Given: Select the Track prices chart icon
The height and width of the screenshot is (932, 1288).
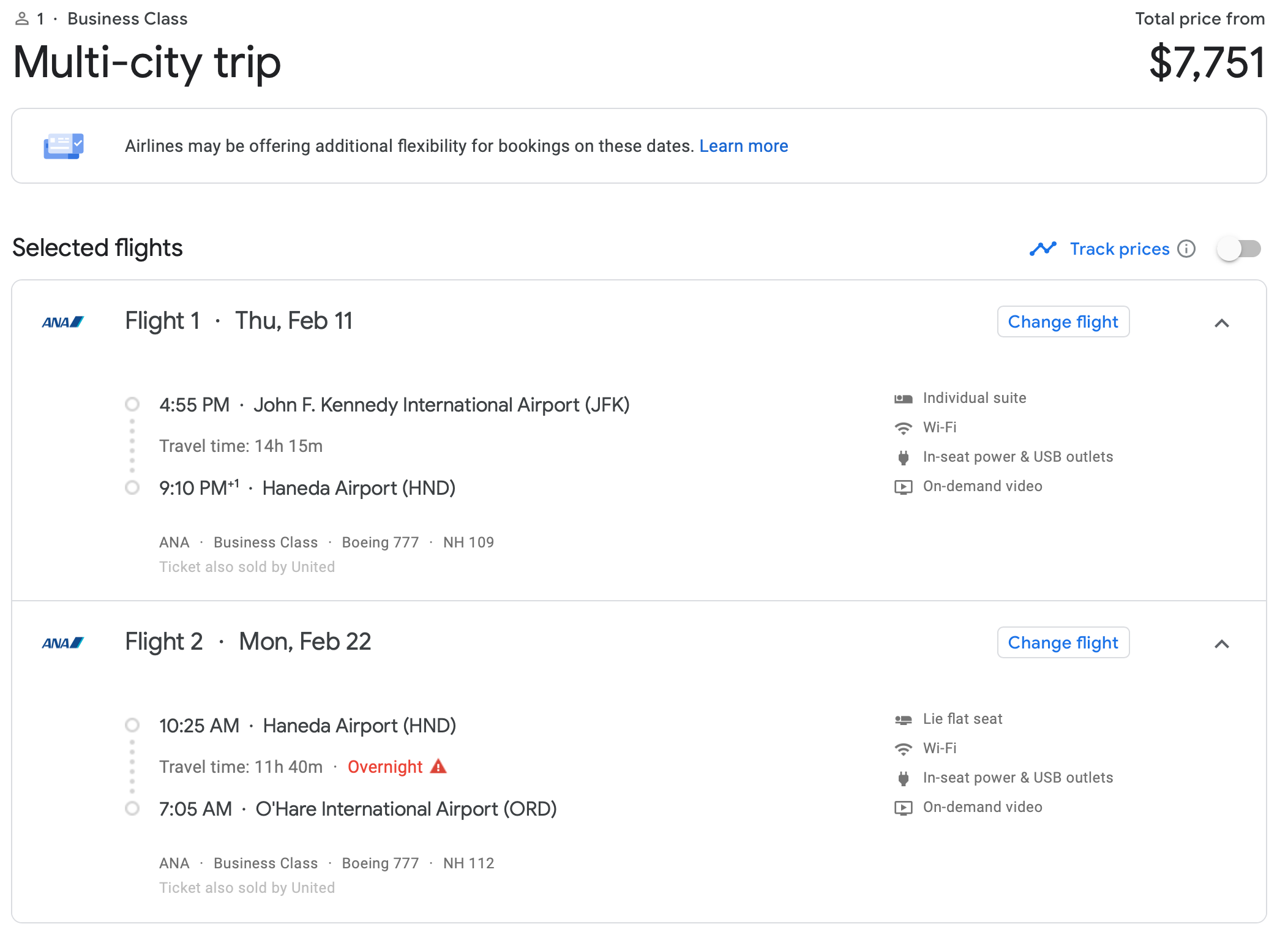Looking at the screenshot, I should (x=1043, y=249).
